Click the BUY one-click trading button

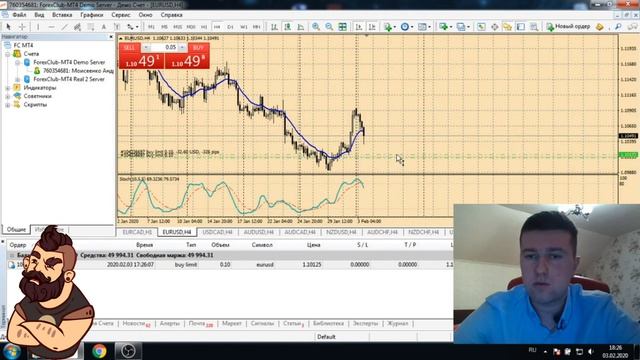click(198, 48)
